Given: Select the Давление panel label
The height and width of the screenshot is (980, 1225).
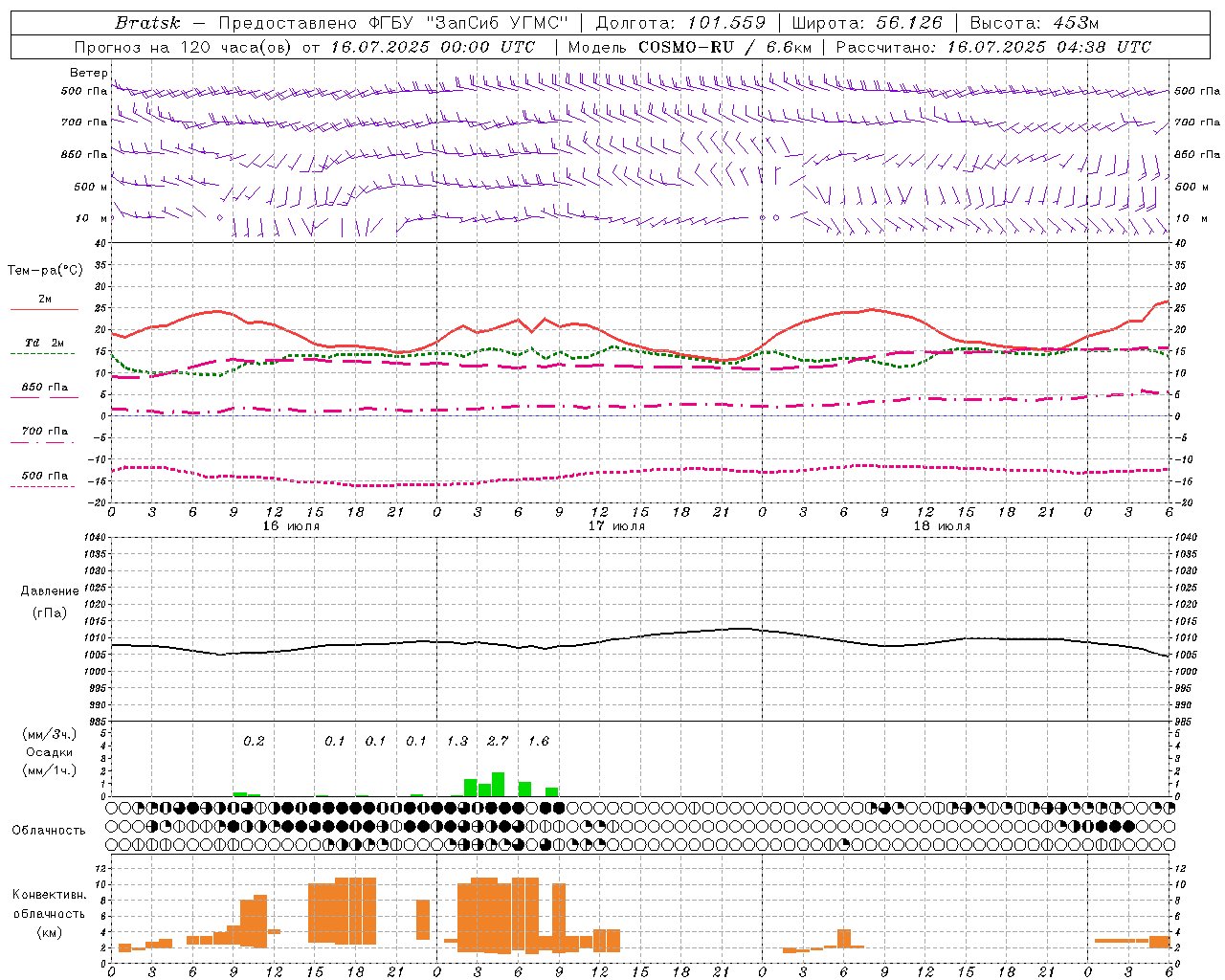Looking at the screenshot, I should pyautogui.click(x=50, y=591).
